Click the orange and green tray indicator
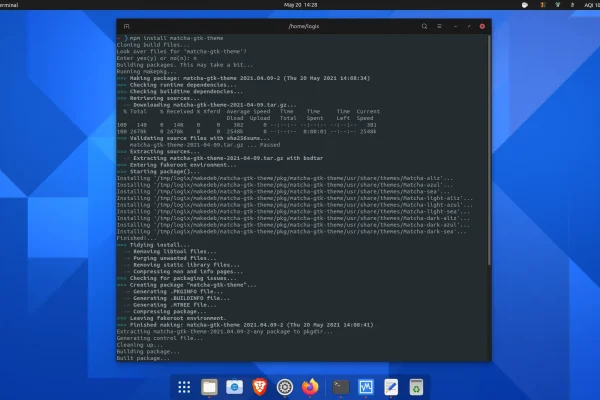Image resolution: width=600 pixels, height=400 pixels. [x=542, y=5]
